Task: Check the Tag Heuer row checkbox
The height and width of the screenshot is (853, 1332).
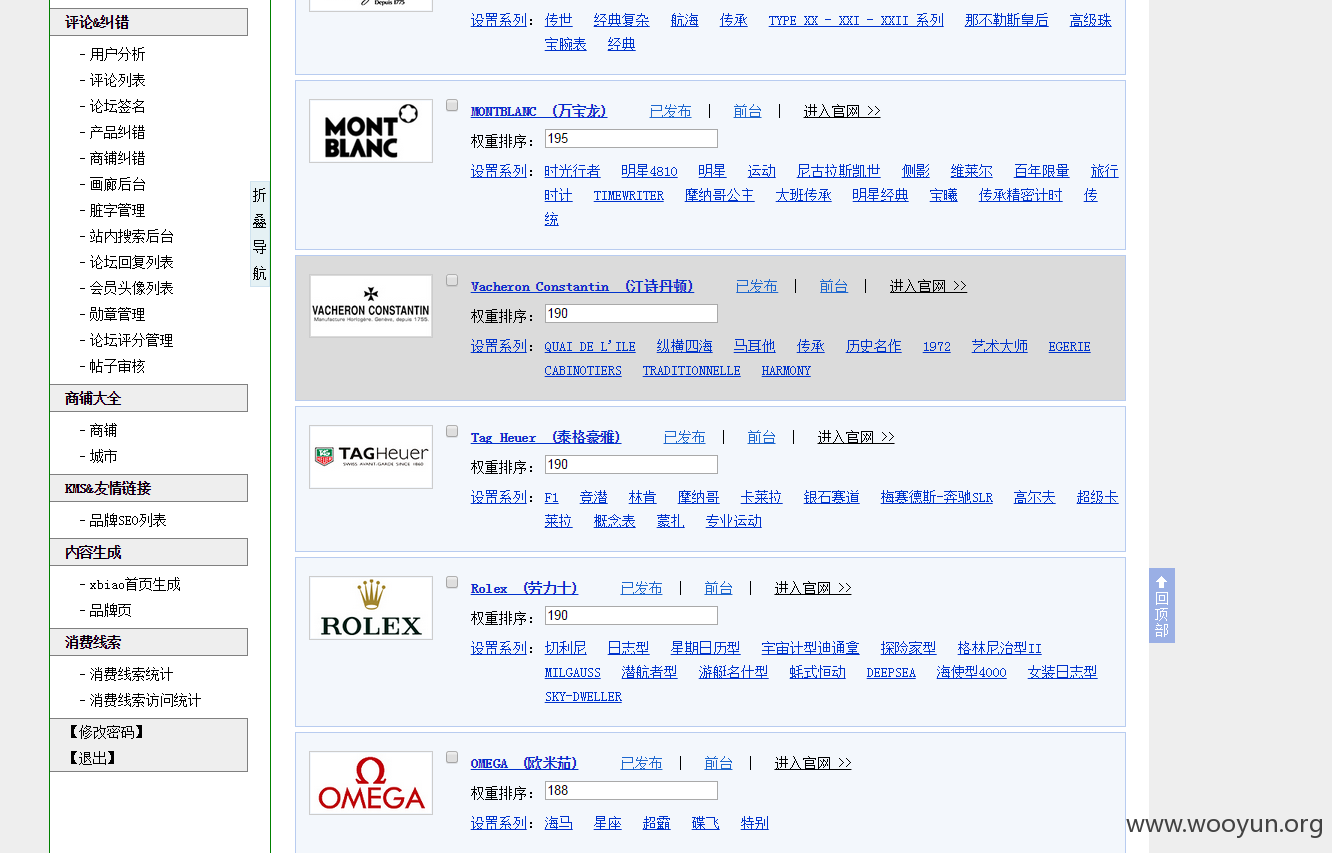Action: click(452, 431)
